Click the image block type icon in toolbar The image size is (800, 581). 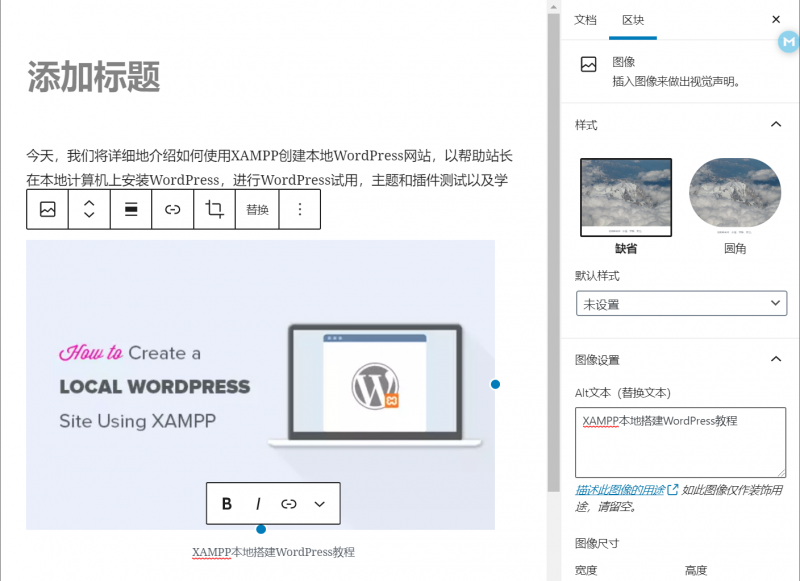coord(47,210)
